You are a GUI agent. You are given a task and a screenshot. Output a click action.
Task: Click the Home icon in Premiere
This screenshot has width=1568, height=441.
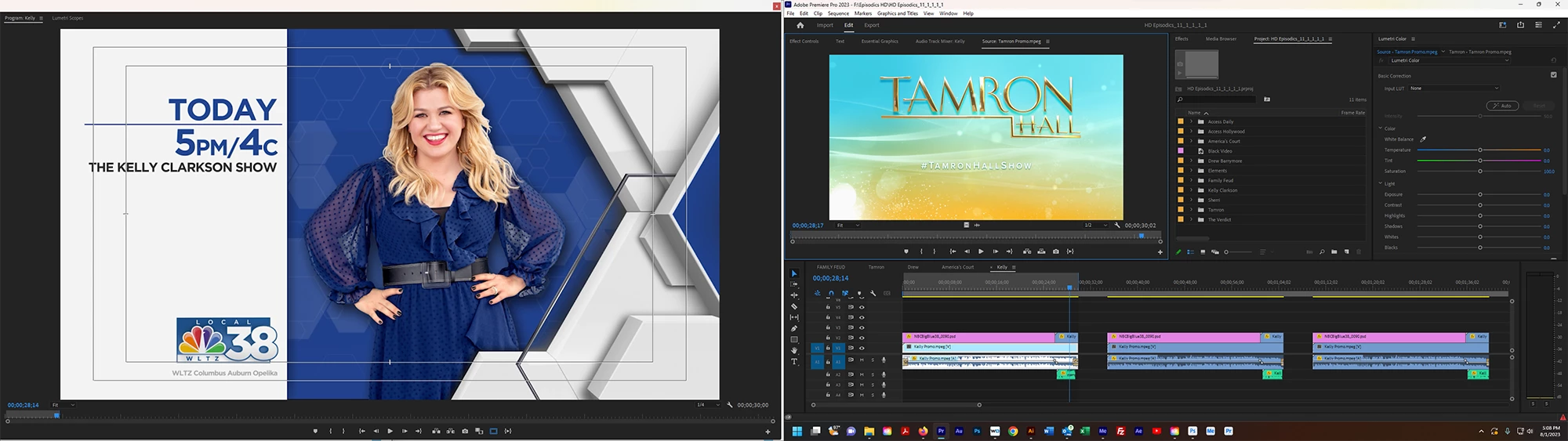pos(800,25)
